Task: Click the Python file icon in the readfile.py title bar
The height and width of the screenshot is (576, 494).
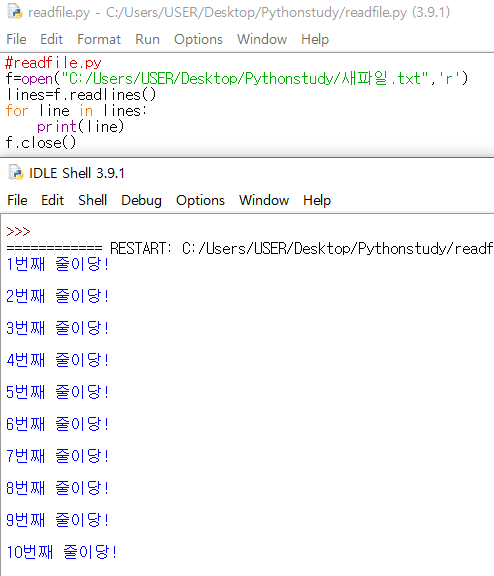Action: coord(15,11)
